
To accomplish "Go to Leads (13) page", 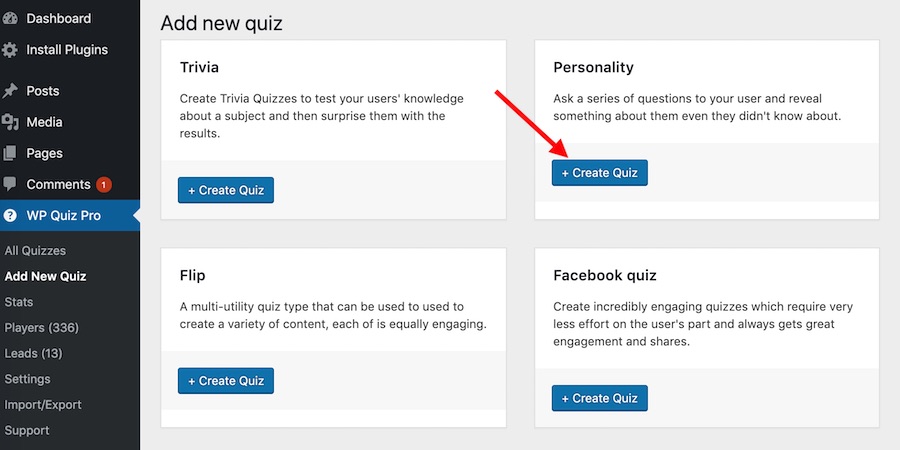I will tap(33, 353).
